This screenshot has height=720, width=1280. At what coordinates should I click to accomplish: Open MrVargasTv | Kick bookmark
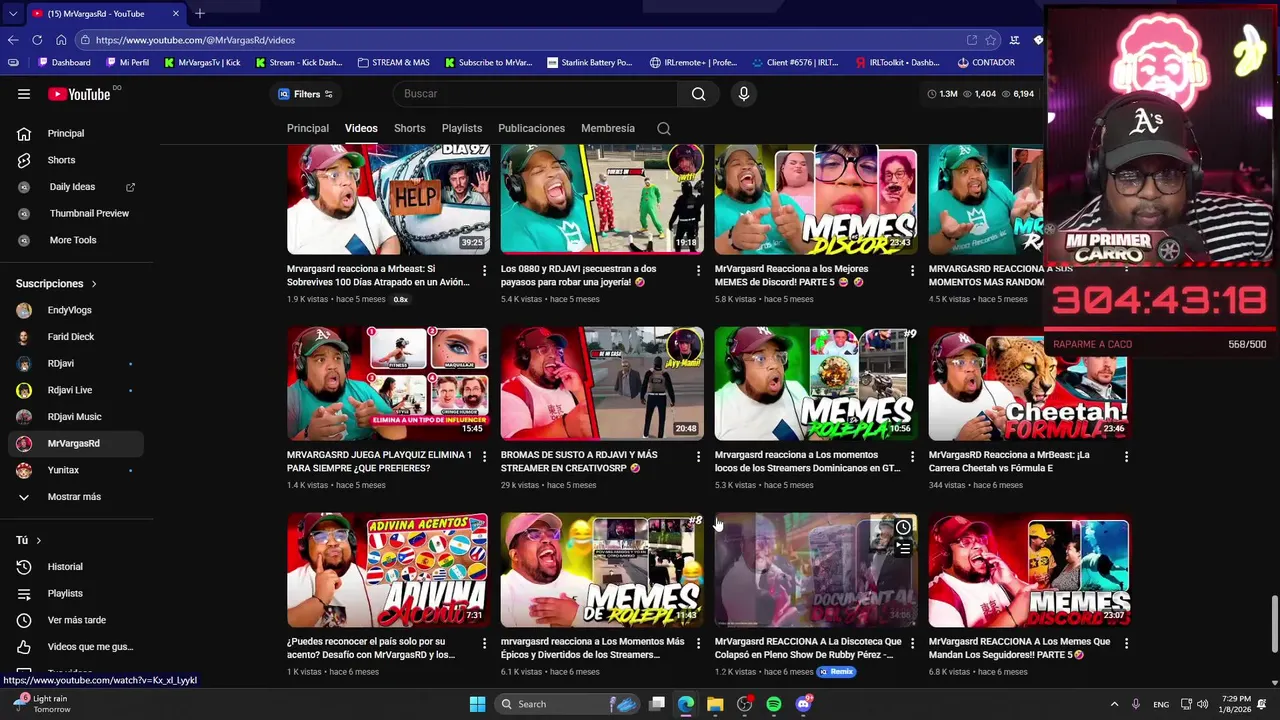[202, 62]
